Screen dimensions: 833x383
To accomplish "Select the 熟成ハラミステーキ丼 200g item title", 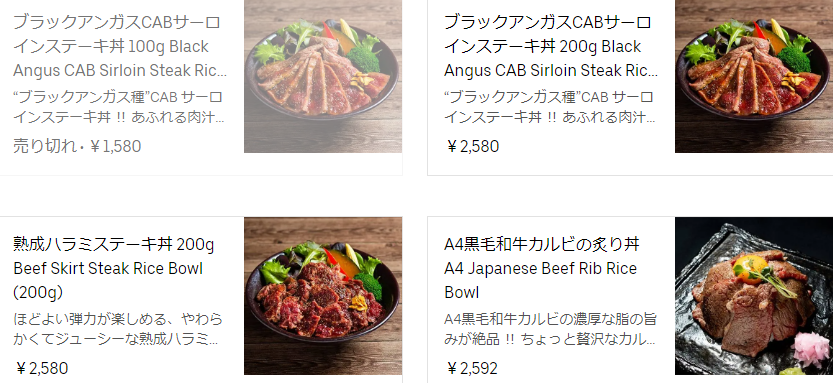I will point(114,244).
